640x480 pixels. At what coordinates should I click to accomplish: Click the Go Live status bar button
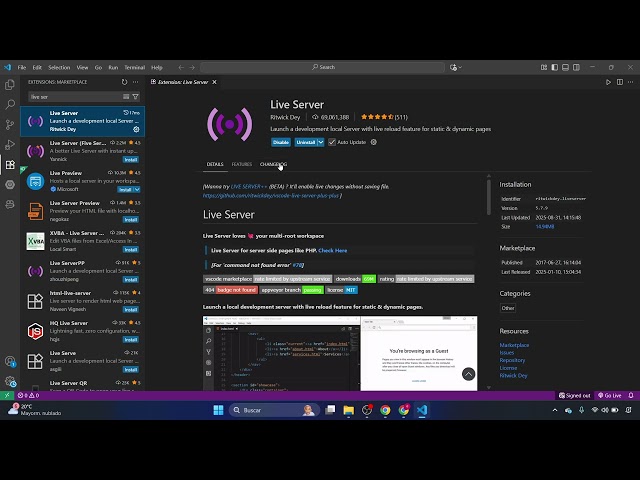click(610, 395)
